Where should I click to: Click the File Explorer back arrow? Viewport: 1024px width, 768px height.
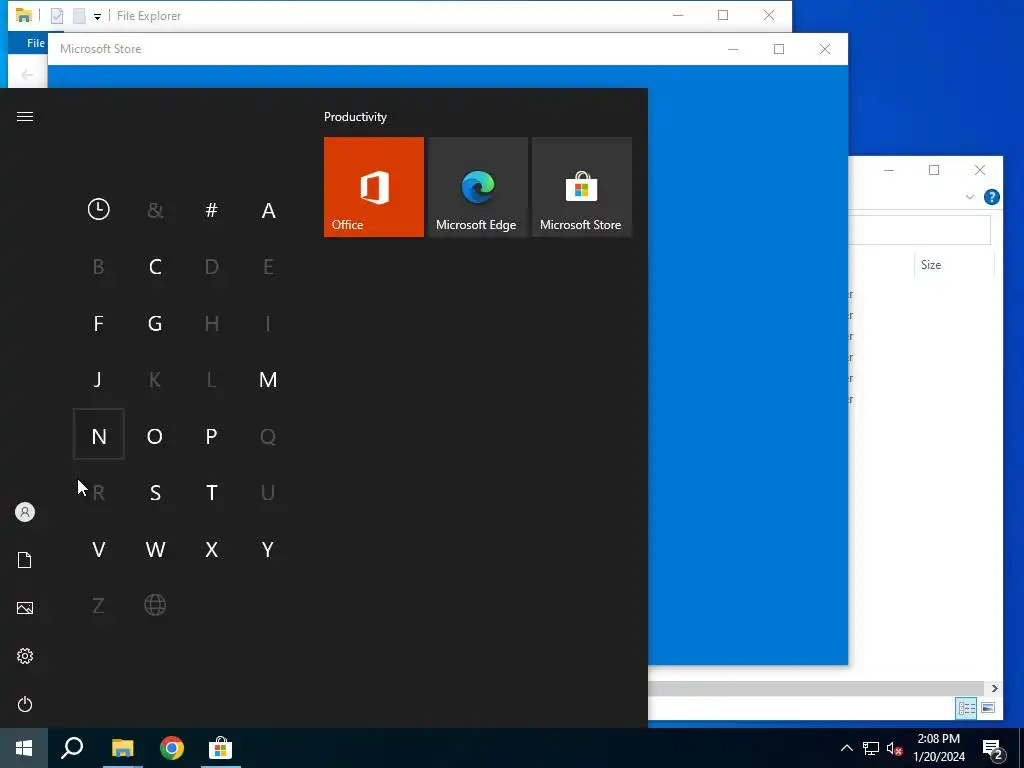pos(27,75)
